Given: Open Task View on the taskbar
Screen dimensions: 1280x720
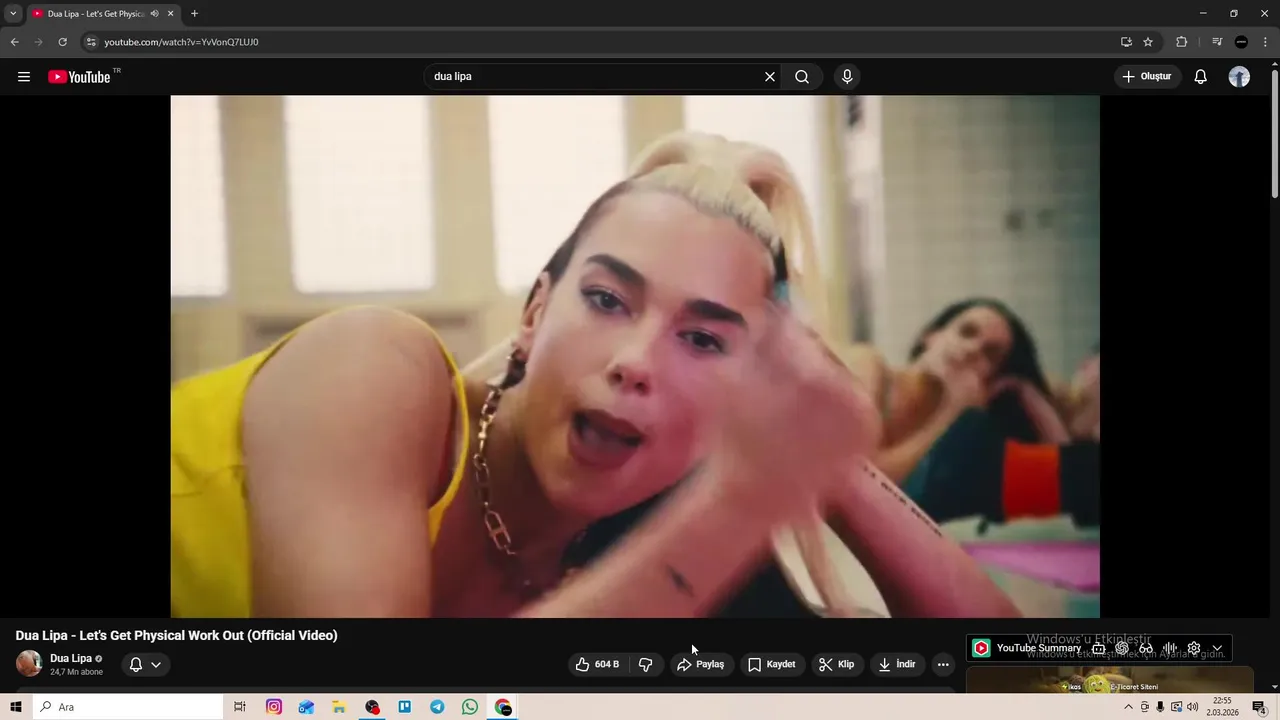Looking at the screenshot, I should point(239,707).
